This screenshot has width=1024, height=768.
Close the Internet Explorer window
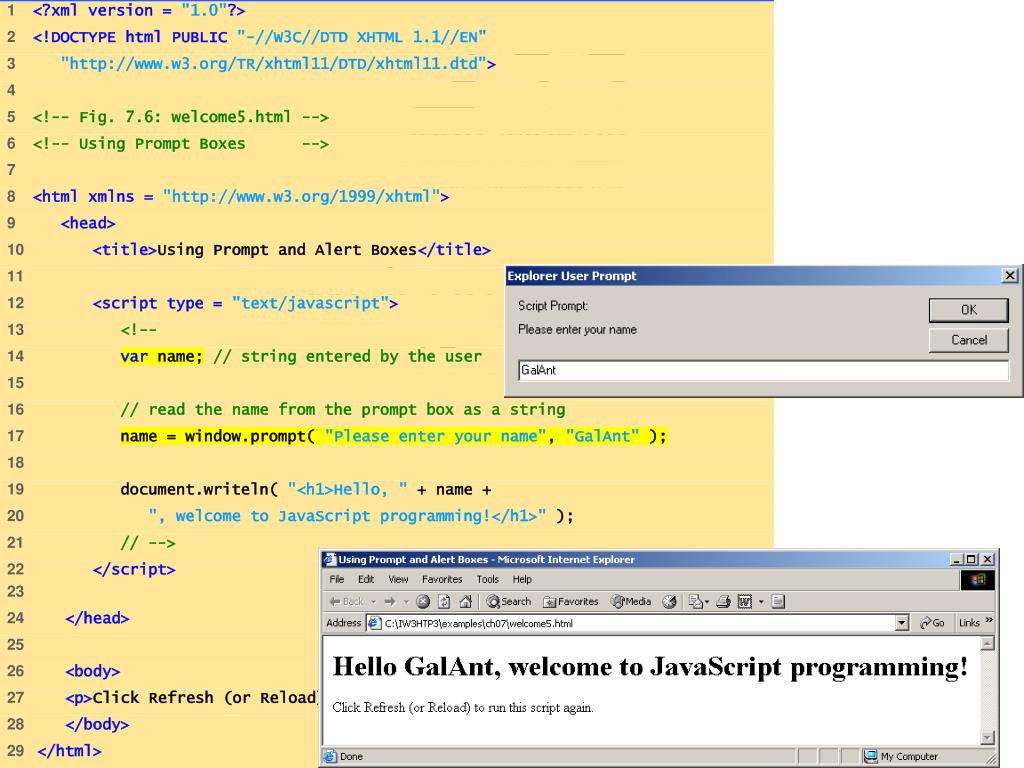click(x=987, y=559)
